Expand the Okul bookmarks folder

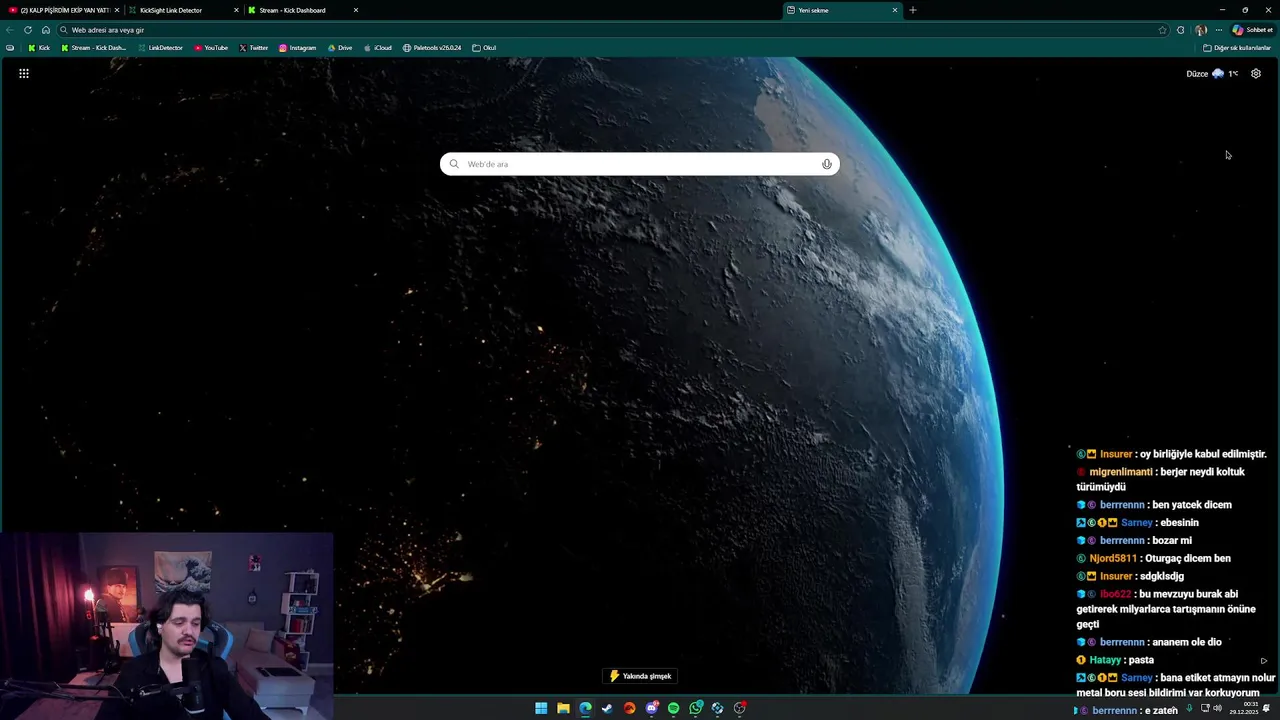coord(484,48)
